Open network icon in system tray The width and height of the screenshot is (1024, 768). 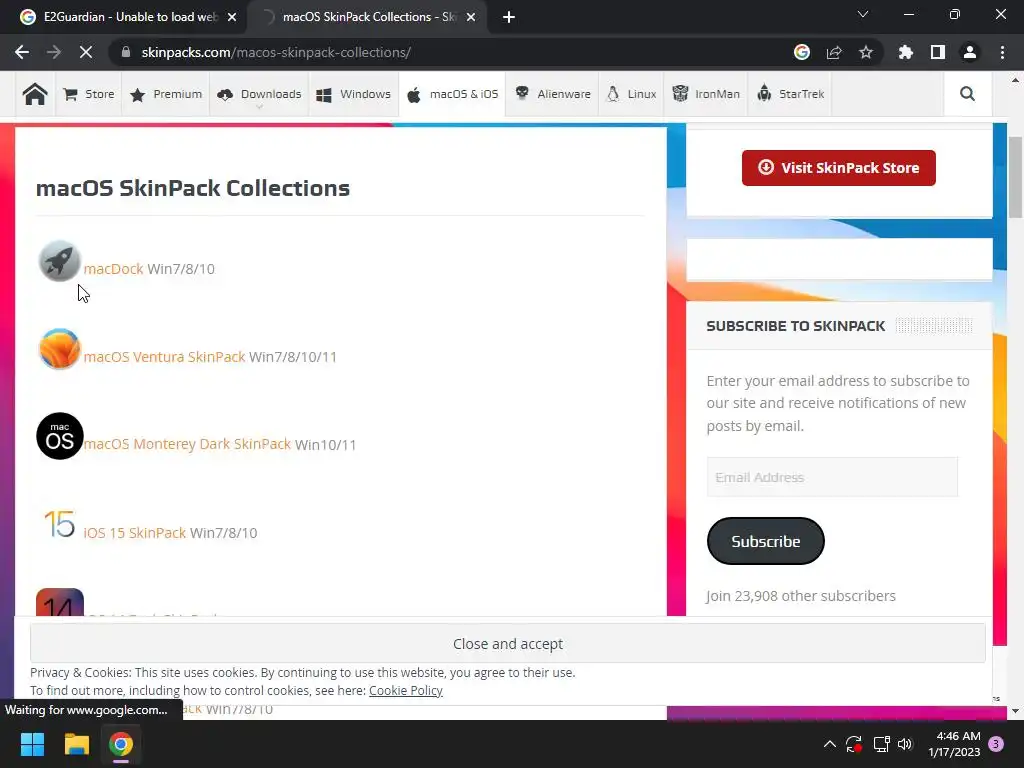point(882,744)
